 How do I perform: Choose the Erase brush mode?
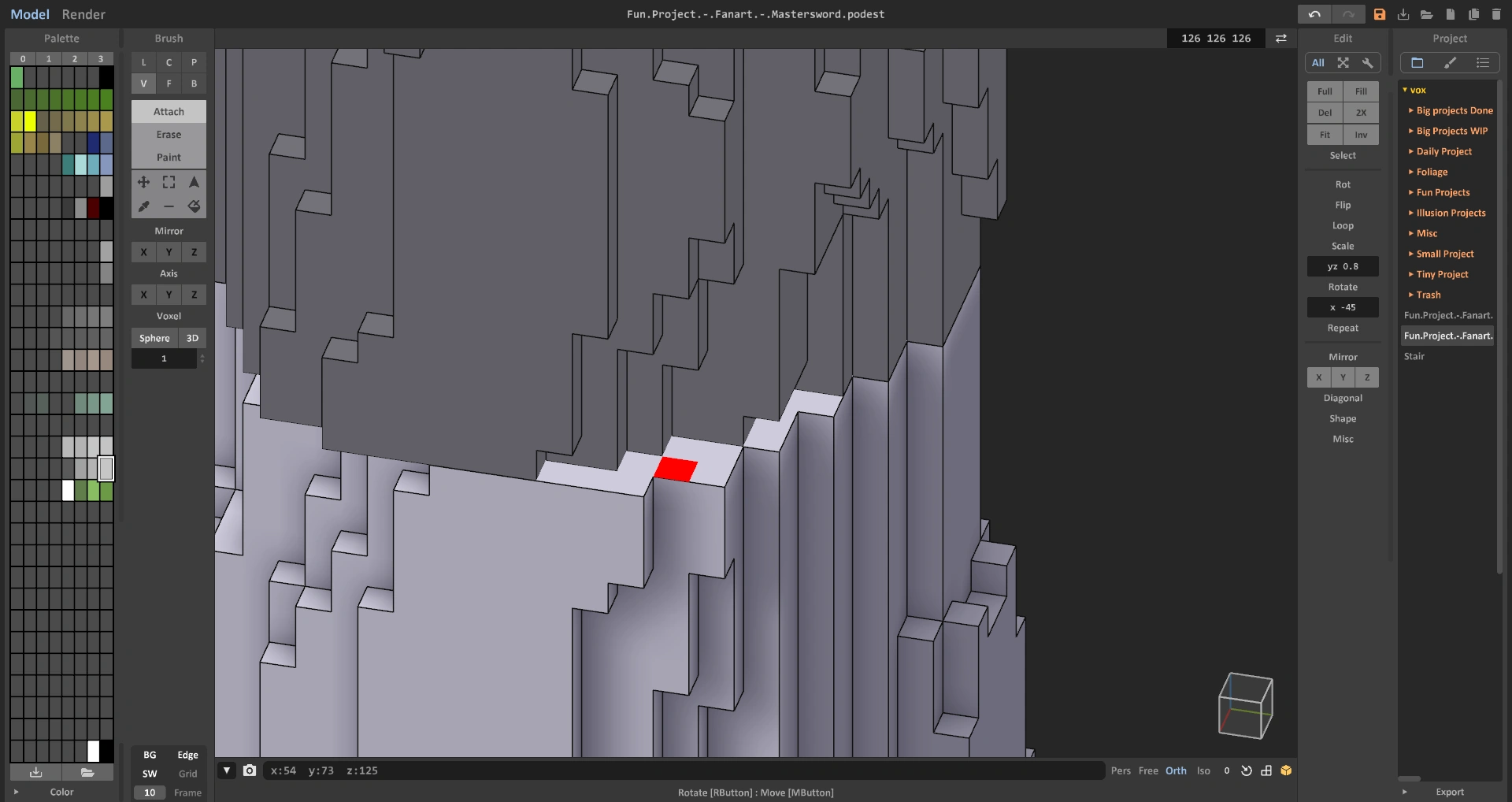pyautogui.click(x=169, y=135)
